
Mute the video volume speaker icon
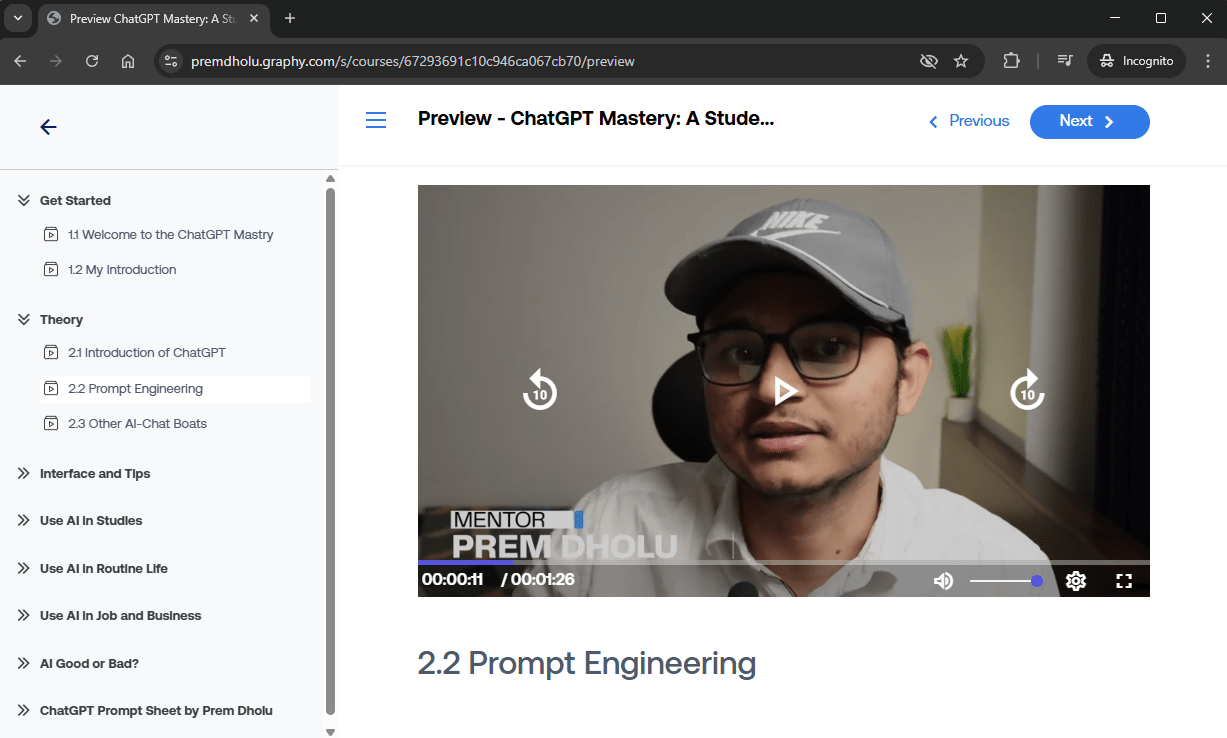click(943, 581)
